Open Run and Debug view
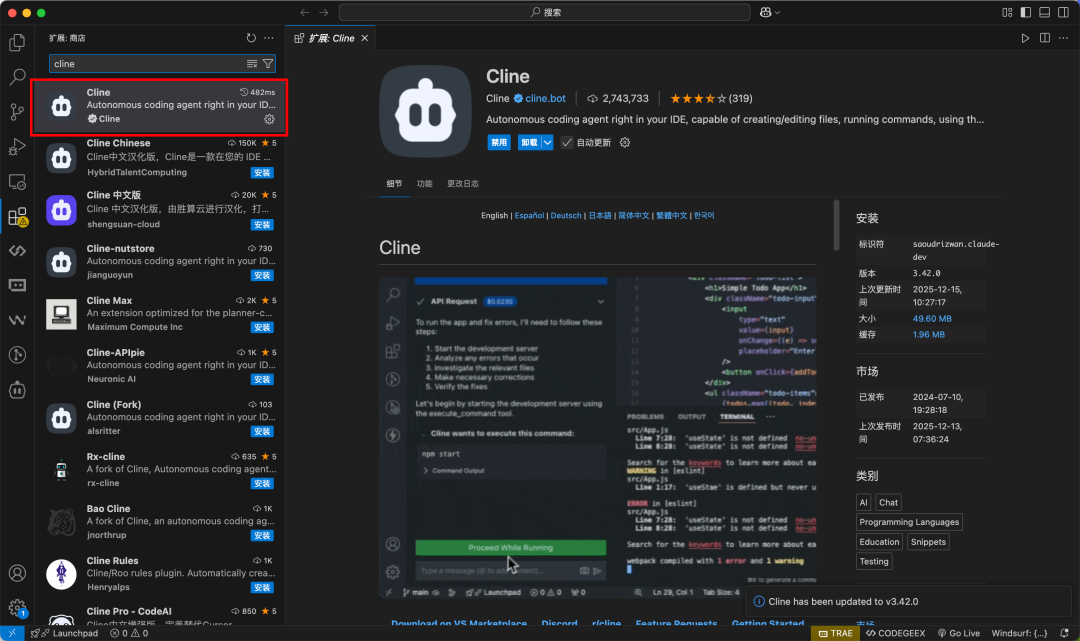1080x641 pixels. point(17,147)
